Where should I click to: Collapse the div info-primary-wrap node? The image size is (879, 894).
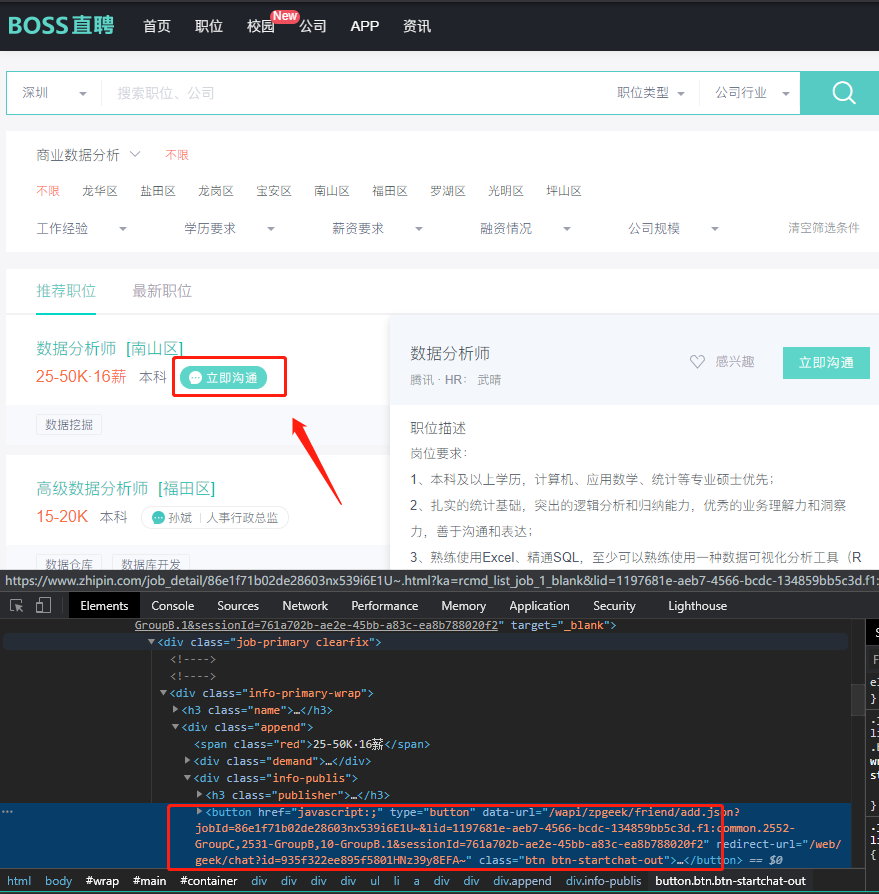[x=164, y=693]
